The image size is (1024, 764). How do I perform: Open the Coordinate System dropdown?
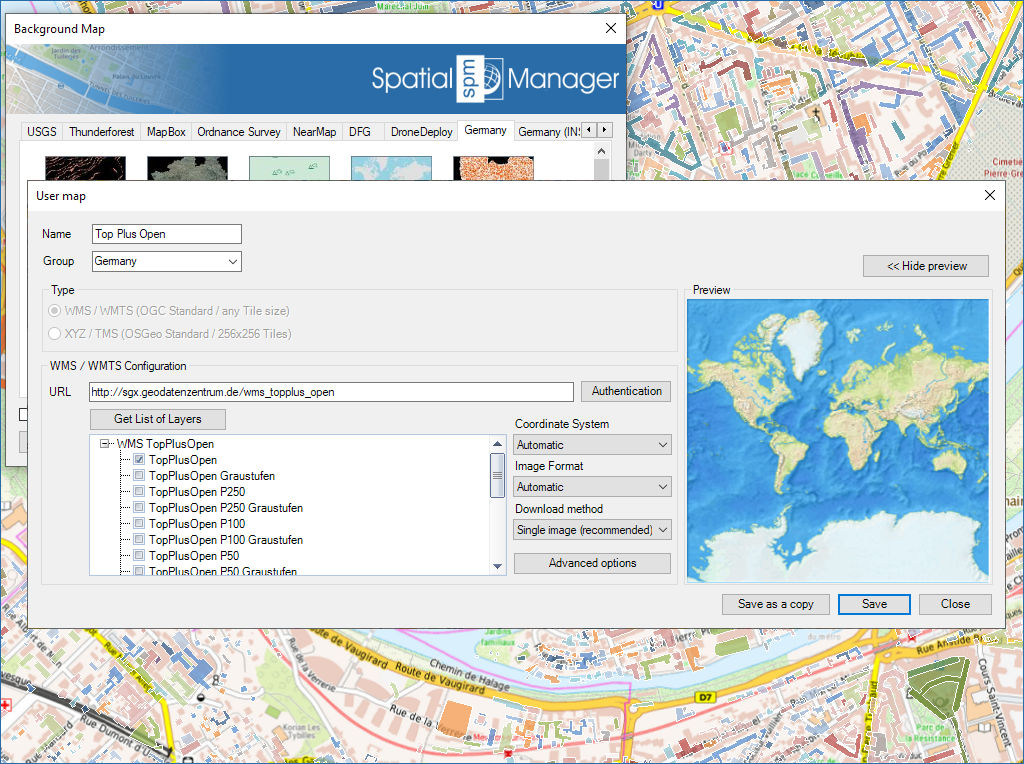(592, 445)
